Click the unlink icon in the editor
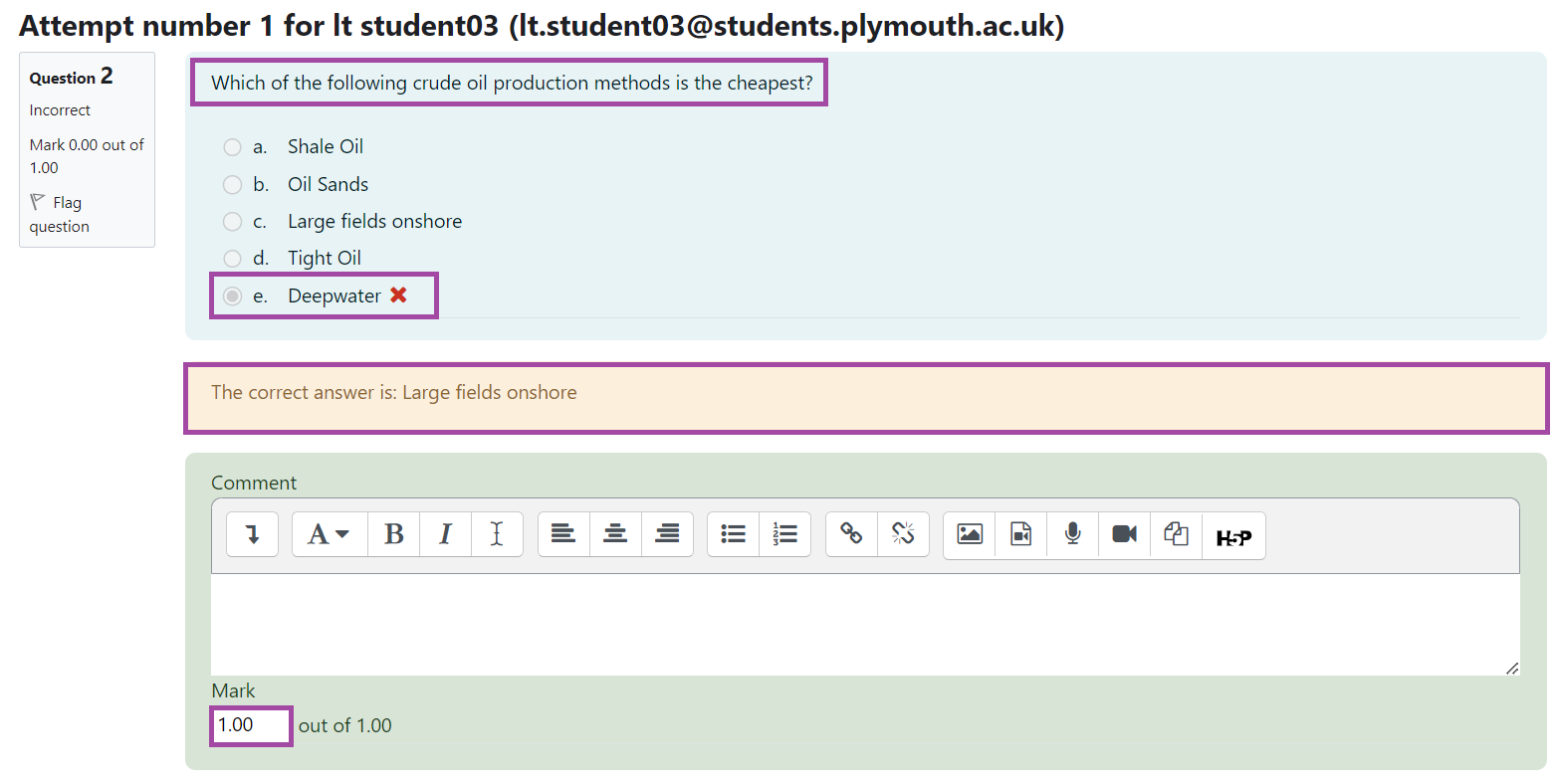1558x784 pixels. point(904,534)
